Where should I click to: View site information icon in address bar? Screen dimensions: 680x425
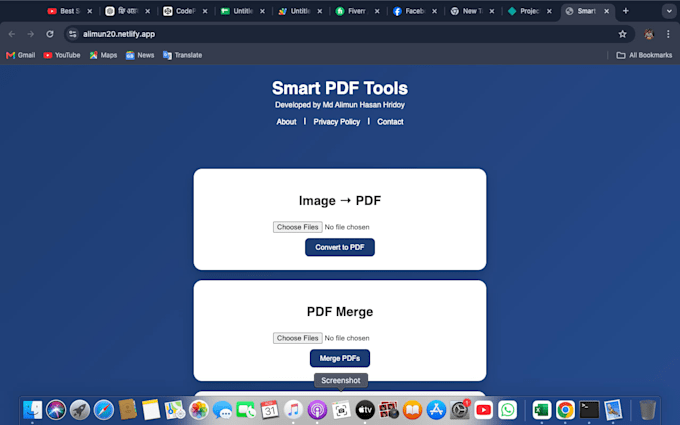pos(72,34)
